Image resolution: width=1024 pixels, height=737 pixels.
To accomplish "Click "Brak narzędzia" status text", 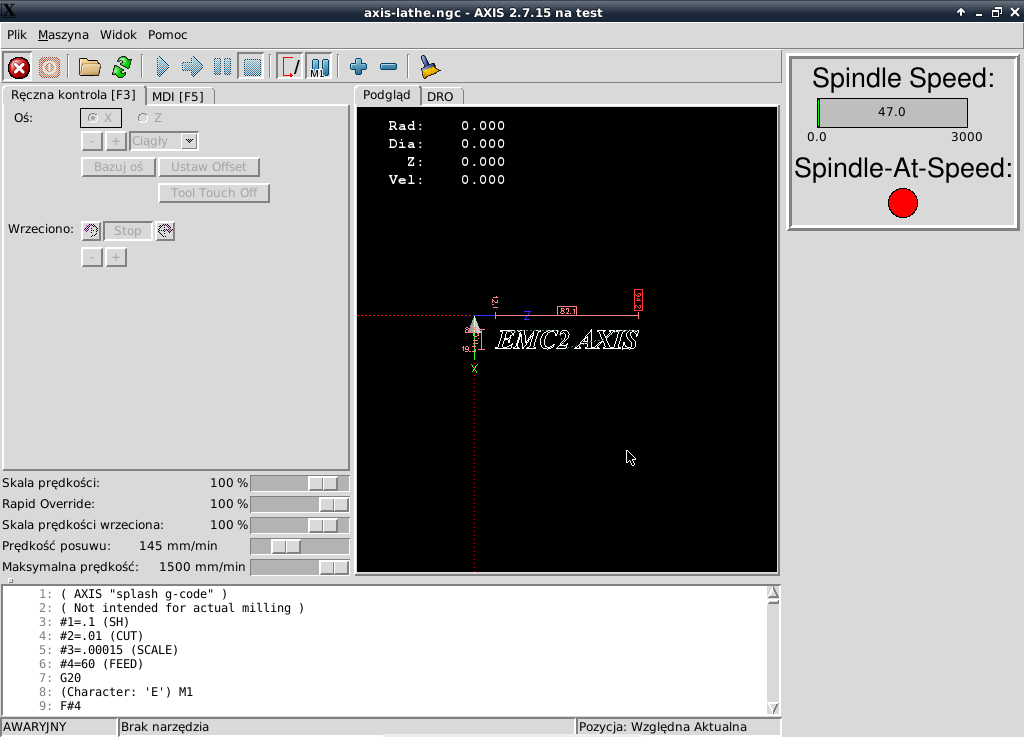I will pos(165,727).
